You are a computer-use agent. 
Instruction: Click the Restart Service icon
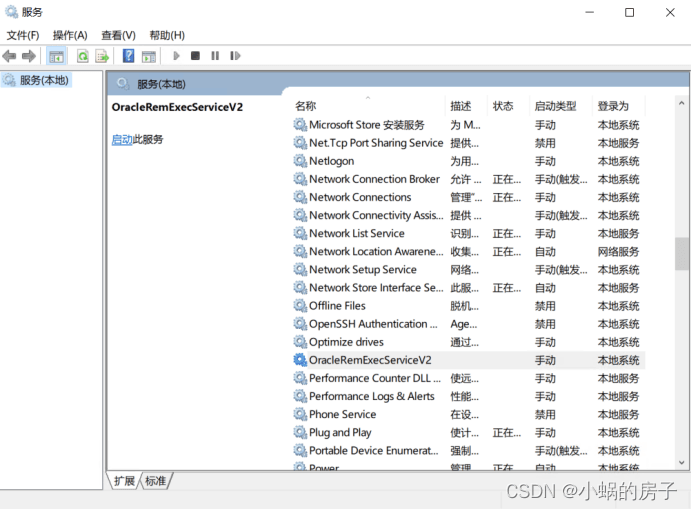coord(235,56)
